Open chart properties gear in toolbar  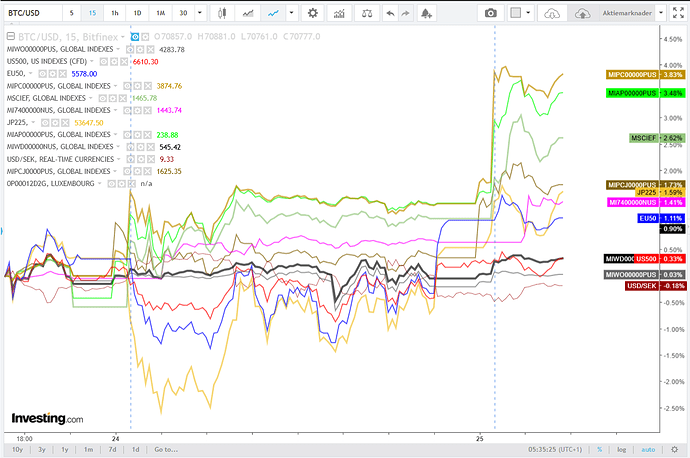[312, 13]
